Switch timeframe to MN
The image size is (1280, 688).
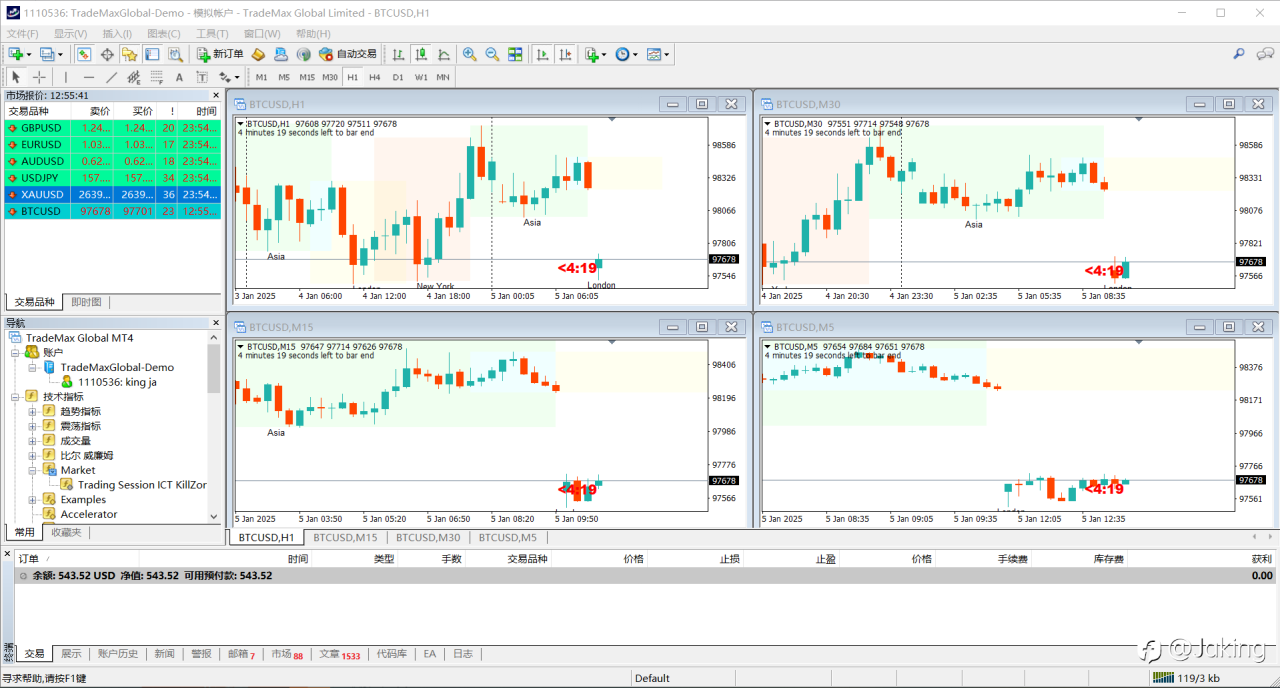pos(443,77)
